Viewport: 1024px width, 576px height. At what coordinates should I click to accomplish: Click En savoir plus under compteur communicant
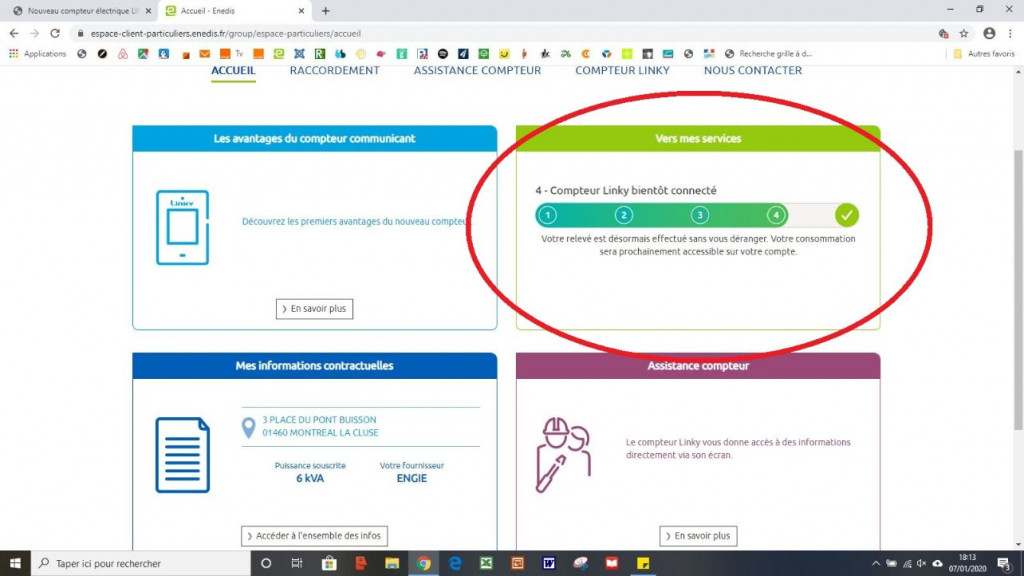click(x=314, y=309)
